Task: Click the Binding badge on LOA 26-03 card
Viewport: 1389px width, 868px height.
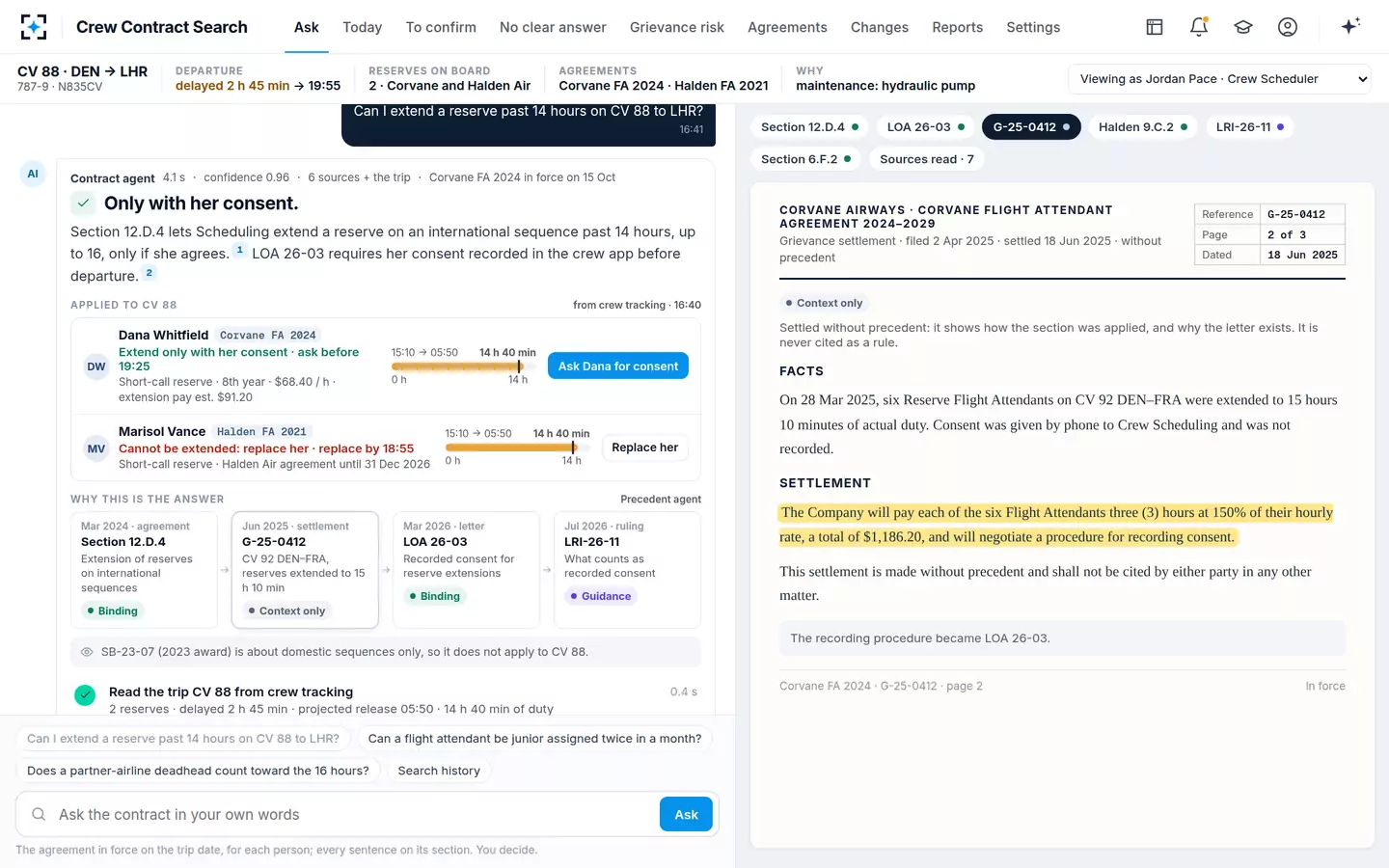Action: (x=434, y=596)
